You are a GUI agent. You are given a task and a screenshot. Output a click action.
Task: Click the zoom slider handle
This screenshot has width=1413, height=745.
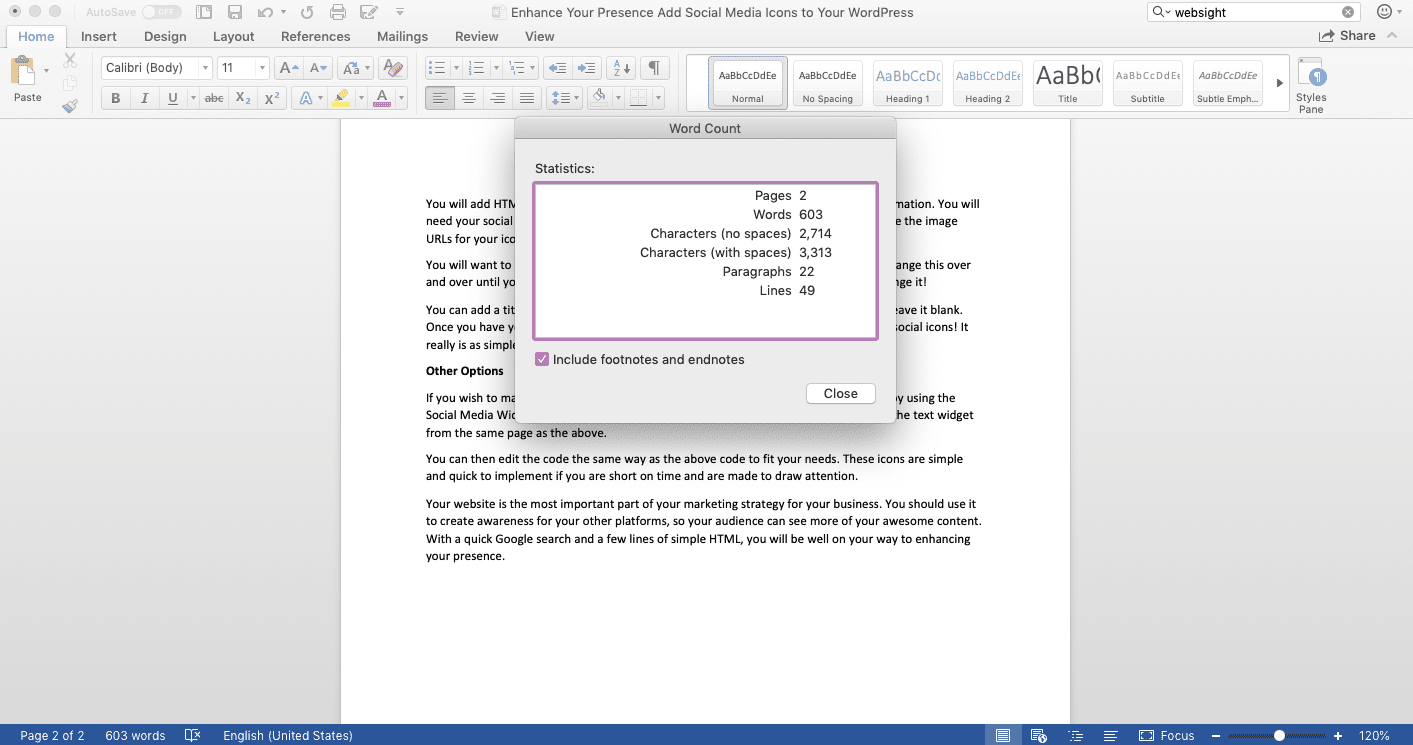pyautogui.click(x=1279, y=735)
